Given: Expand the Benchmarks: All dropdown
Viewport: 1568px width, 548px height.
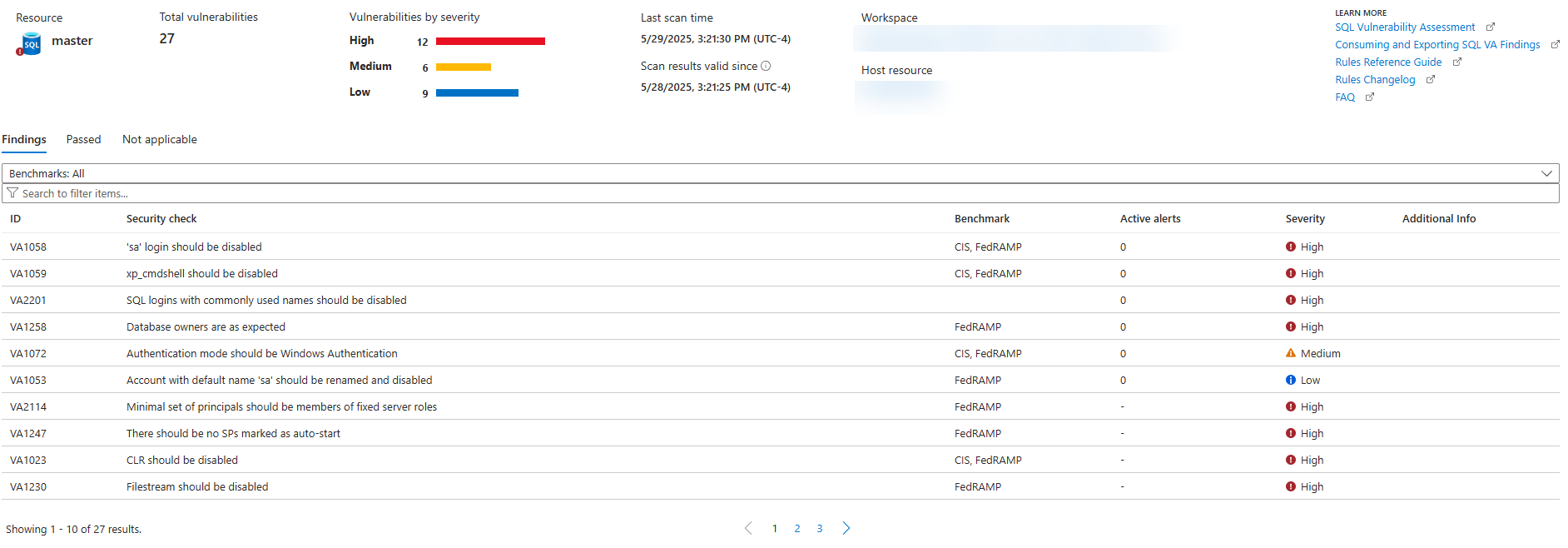Looking at the screenshot, I should point(1546,173).
